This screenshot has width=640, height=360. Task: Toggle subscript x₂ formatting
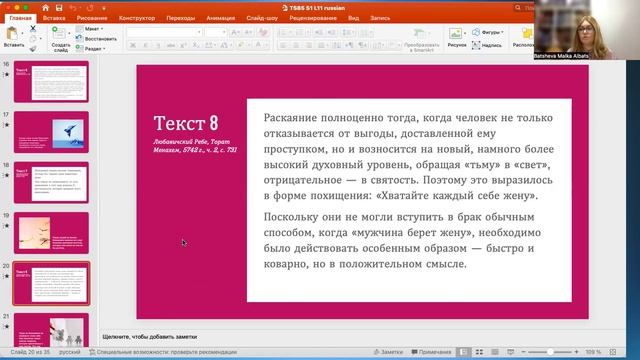pyautogui.click(x=196, y=45)
